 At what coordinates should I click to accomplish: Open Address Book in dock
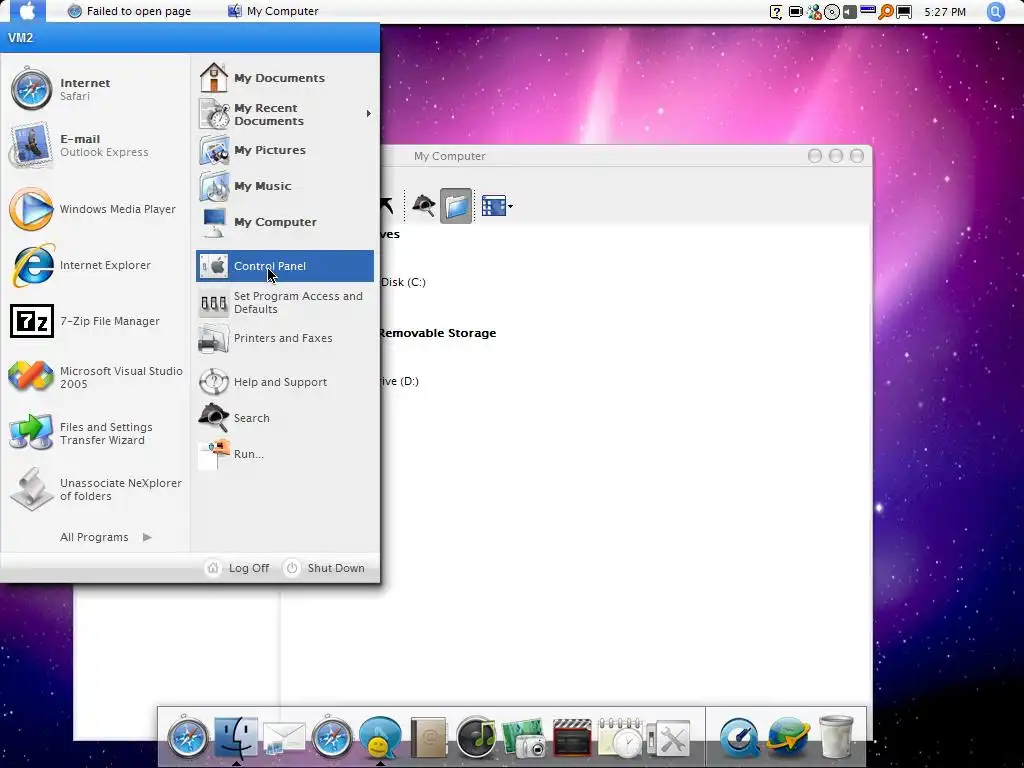428,737
